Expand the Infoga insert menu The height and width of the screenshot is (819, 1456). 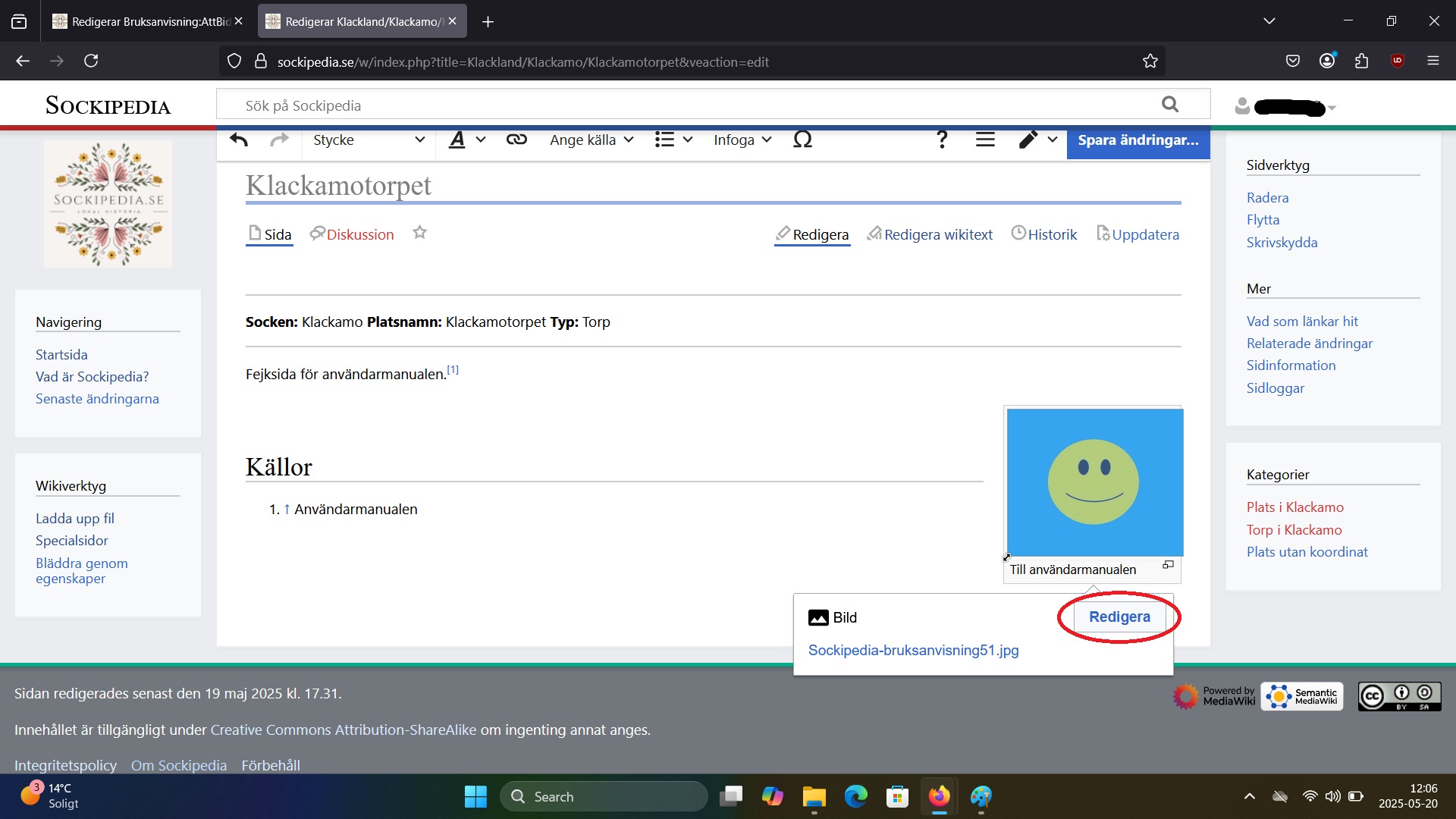(742, 140)
